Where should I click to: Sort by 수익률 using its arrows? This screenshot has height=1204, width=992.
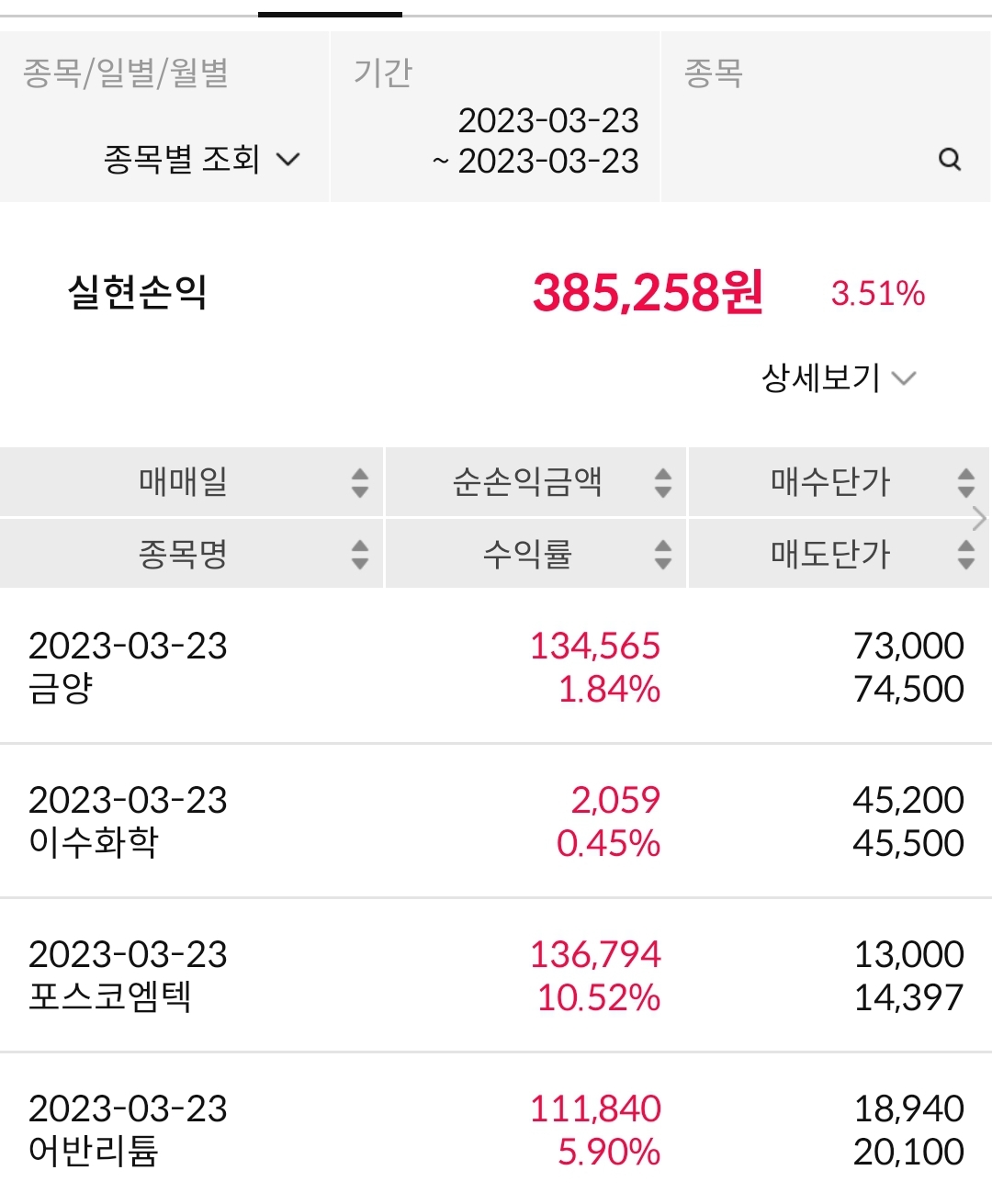(x=663, y=554)
